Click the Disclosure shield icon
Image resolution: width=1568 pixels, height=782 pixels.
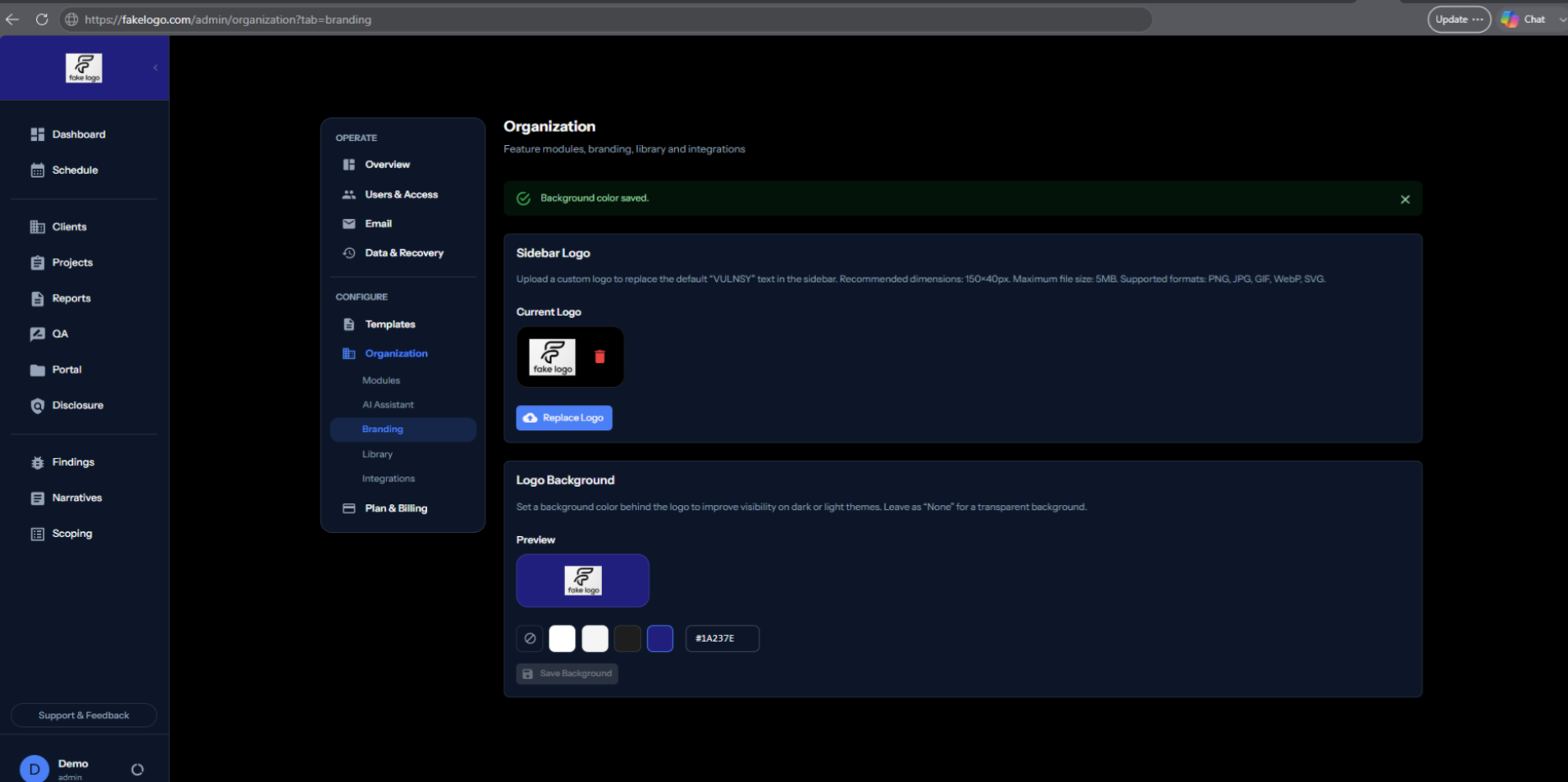pyautogui.click(x=38, y=406)
